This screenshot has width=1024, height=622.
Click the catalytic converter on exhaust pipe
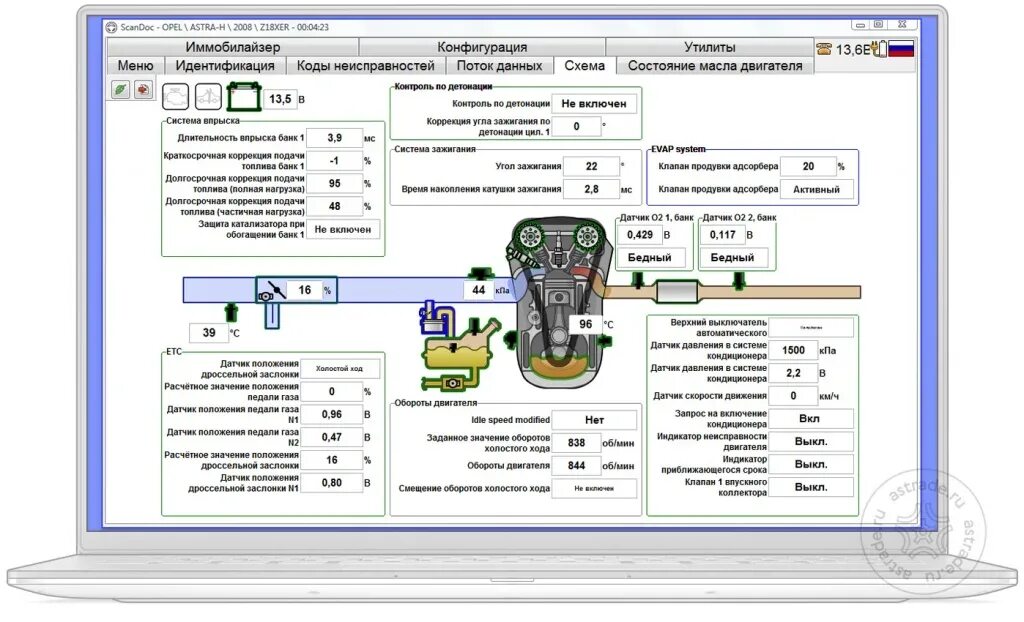(677, 291)
